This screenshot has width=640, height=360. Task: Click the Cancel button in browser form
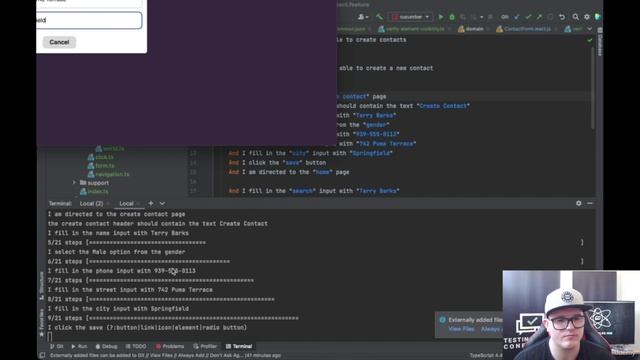point(59,42)
